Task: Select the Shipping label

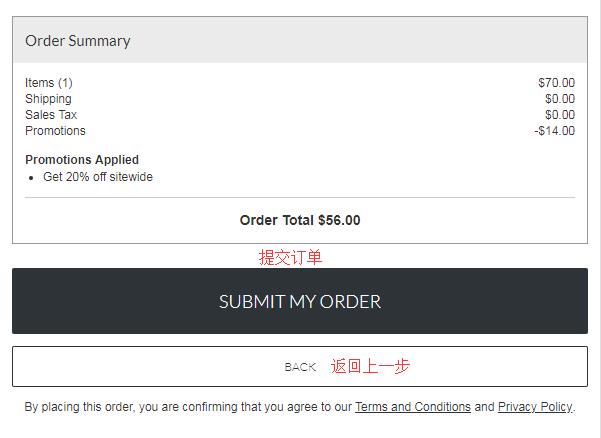Action: [48, 99]
